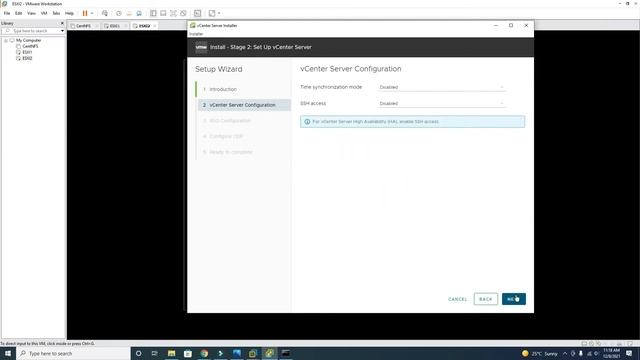Open the Installer menu in vCenter Server Installer
The image size is (640, 360).
196,34
